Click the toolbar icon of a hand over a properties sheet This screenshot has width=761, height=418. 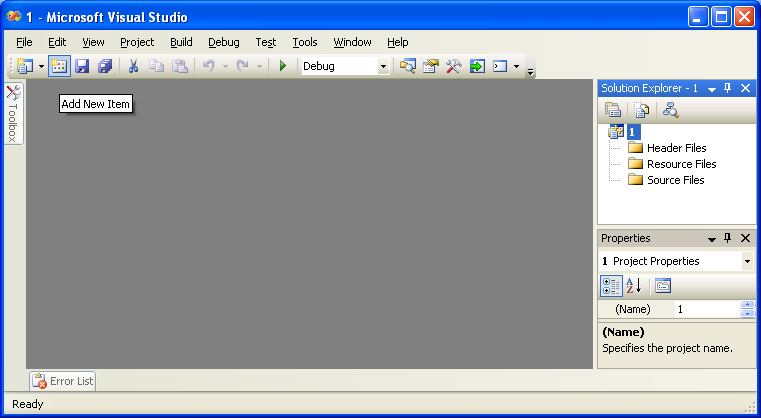[430, 66]
